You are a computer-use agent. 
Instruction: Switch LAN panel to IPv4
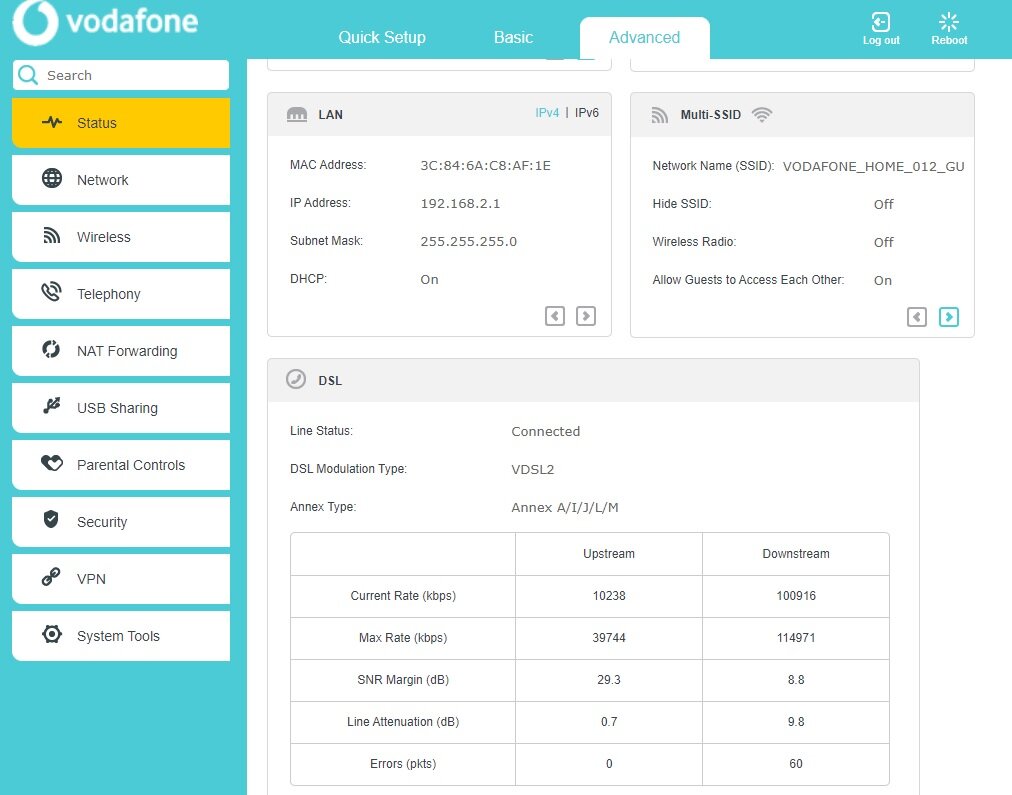[547, 113]
